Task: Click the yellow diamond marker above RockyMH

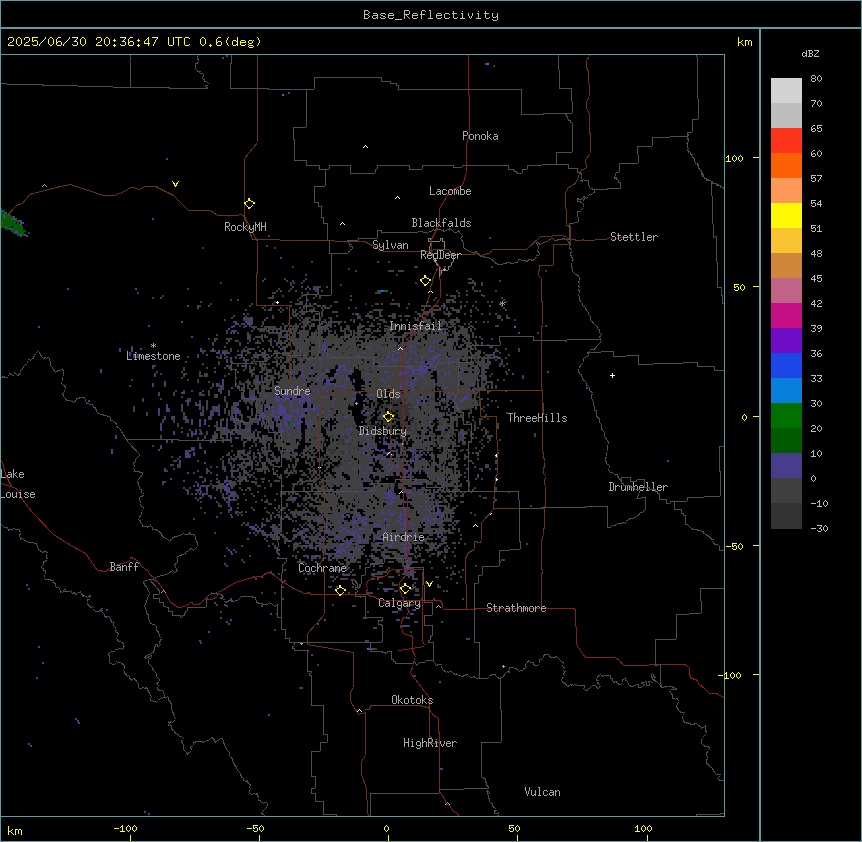Action: click(249, 203)
